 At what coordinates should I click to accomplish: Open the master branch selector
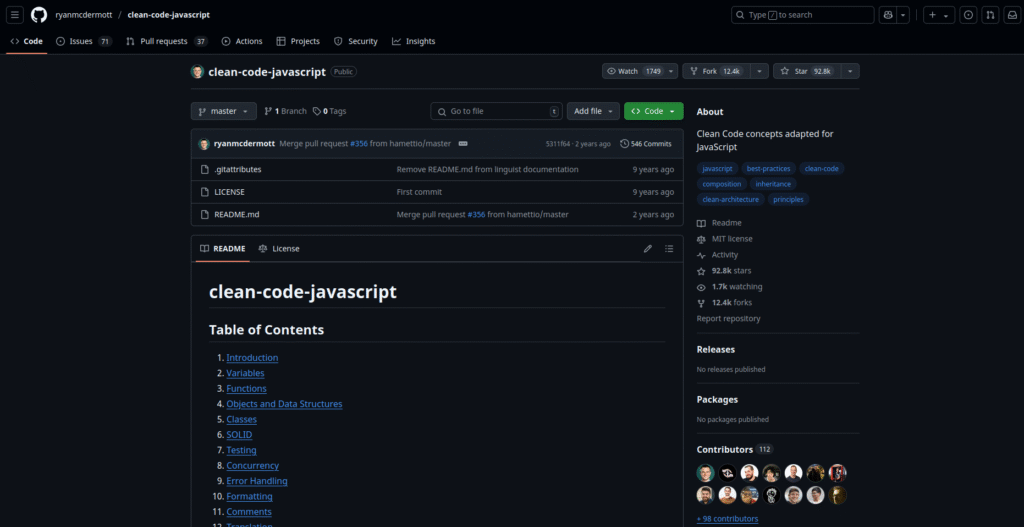point(223,111)
